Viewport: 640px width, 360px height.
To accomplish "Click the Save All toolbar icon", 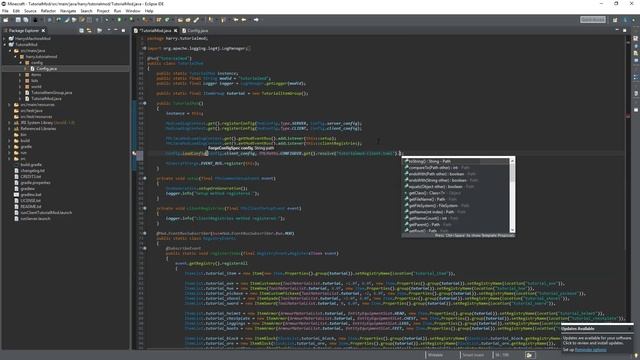I will coord(26,20).
